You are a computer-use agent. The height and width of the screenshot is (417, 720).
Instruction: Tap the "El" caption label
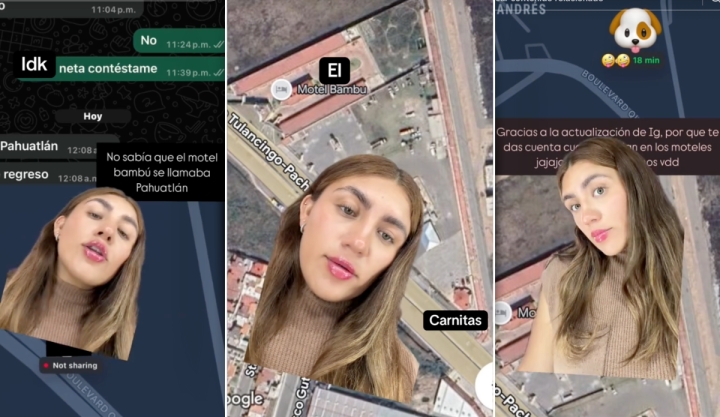tap(333, 69)
